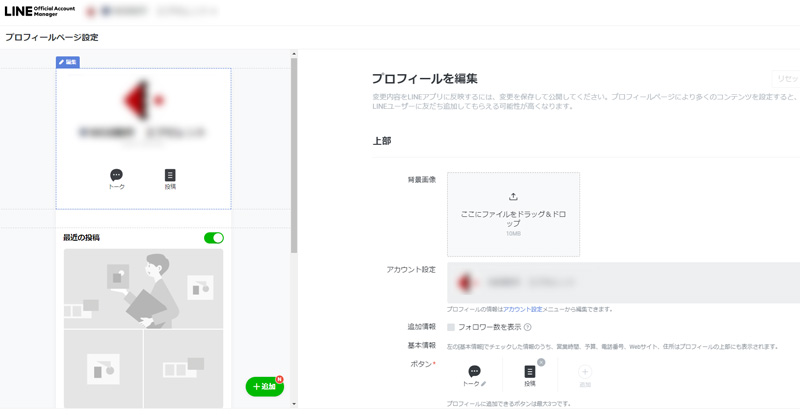Toggle off the 最近の投稿 switch

pos(214,238)
